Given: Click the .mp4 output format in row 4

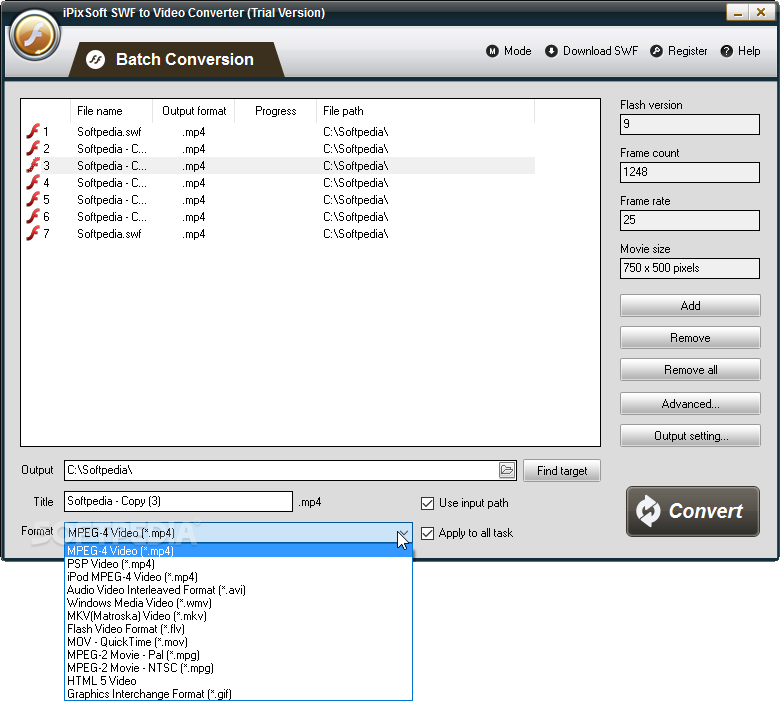Looking at the screenshot, I should pyautogui.click(x=193, y=183).
